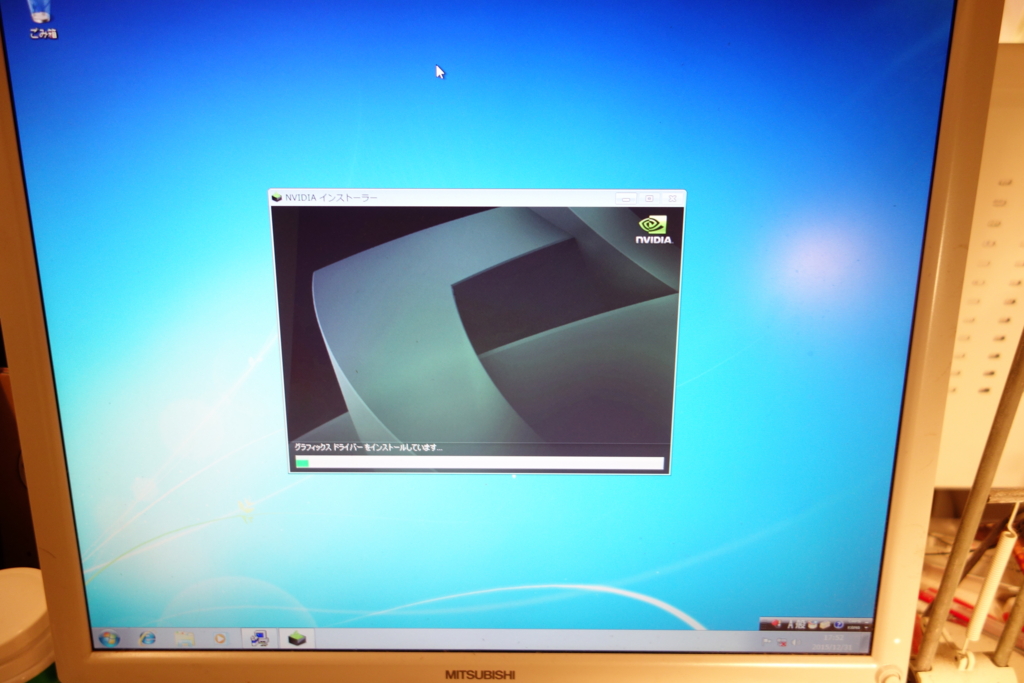Open the network status tray icon
This screenshot has width=1024, height=683.
pyautogui.click(x=782, y=643)
